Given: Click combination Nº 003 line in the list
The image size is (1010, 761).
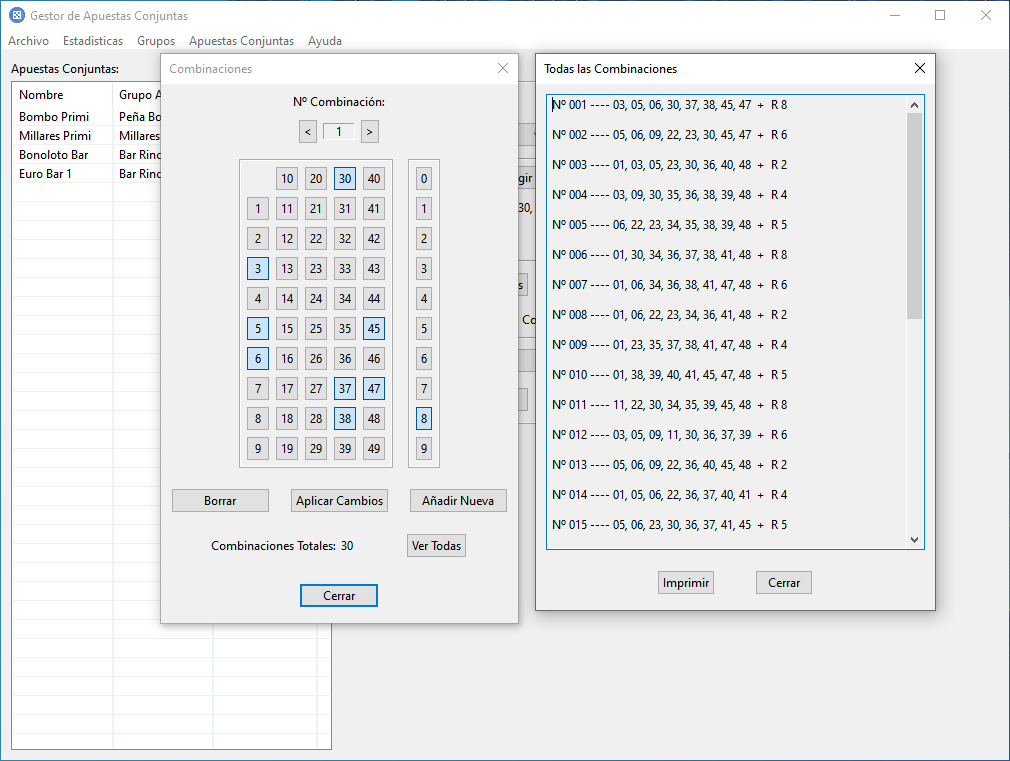Looking at the screenshot, I should [x=669, y=165].
